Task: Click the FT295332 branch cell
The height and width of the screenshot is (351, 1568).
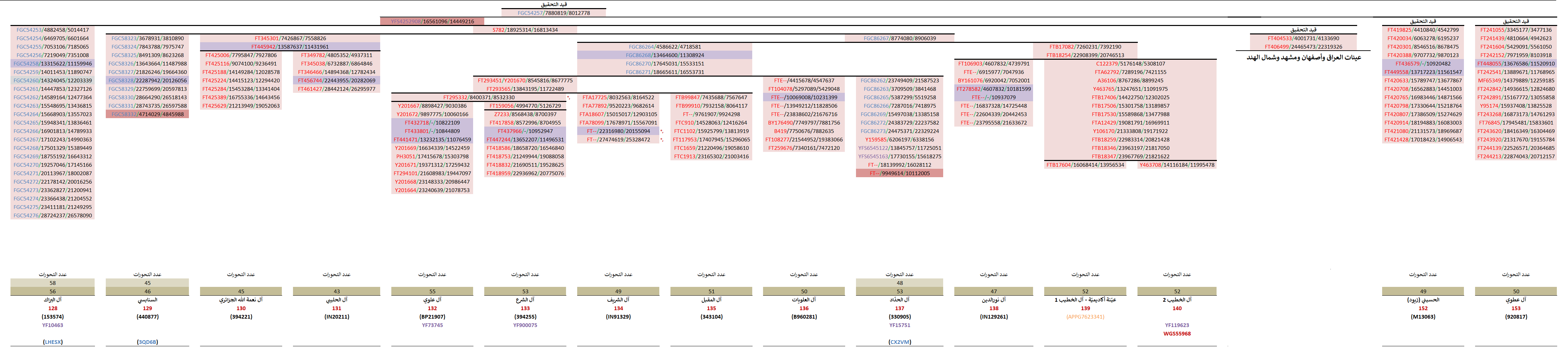Action: pyautogui.click(x=479, y=97)
